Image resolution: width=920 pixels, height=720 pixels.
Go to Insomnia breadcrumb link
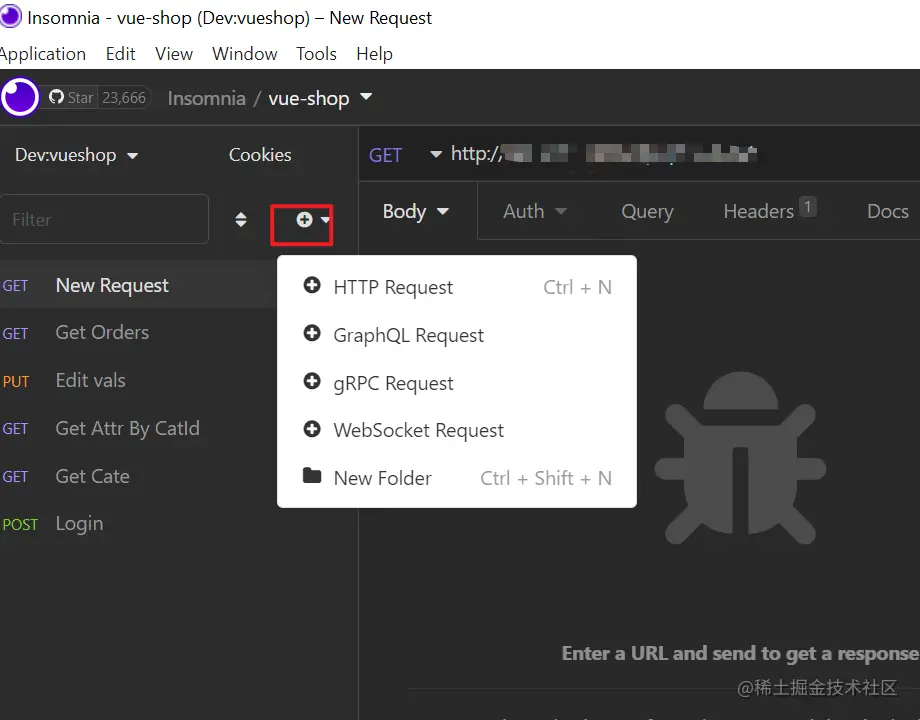coord(207,98)
